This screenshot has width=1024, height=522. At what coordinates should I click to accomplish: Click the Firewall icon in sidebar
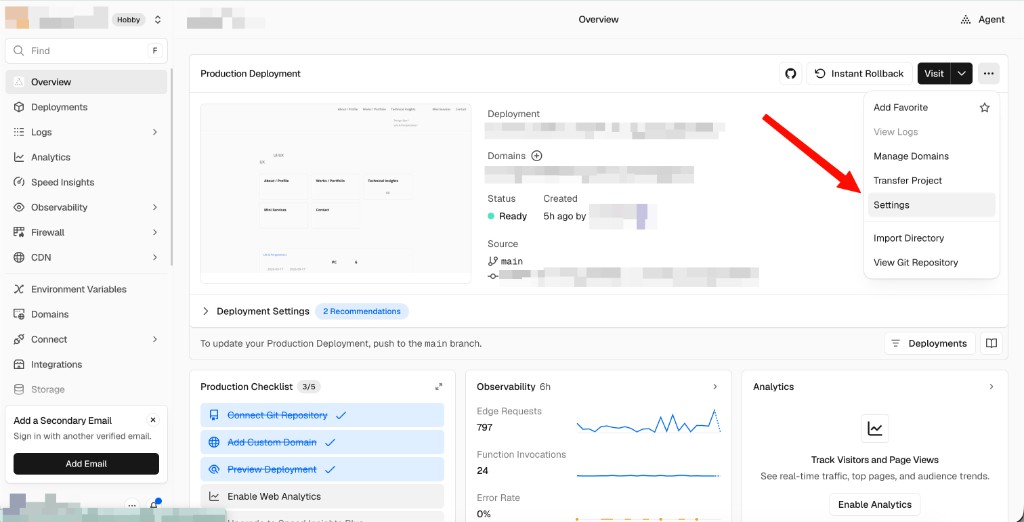tap(19, 233)
